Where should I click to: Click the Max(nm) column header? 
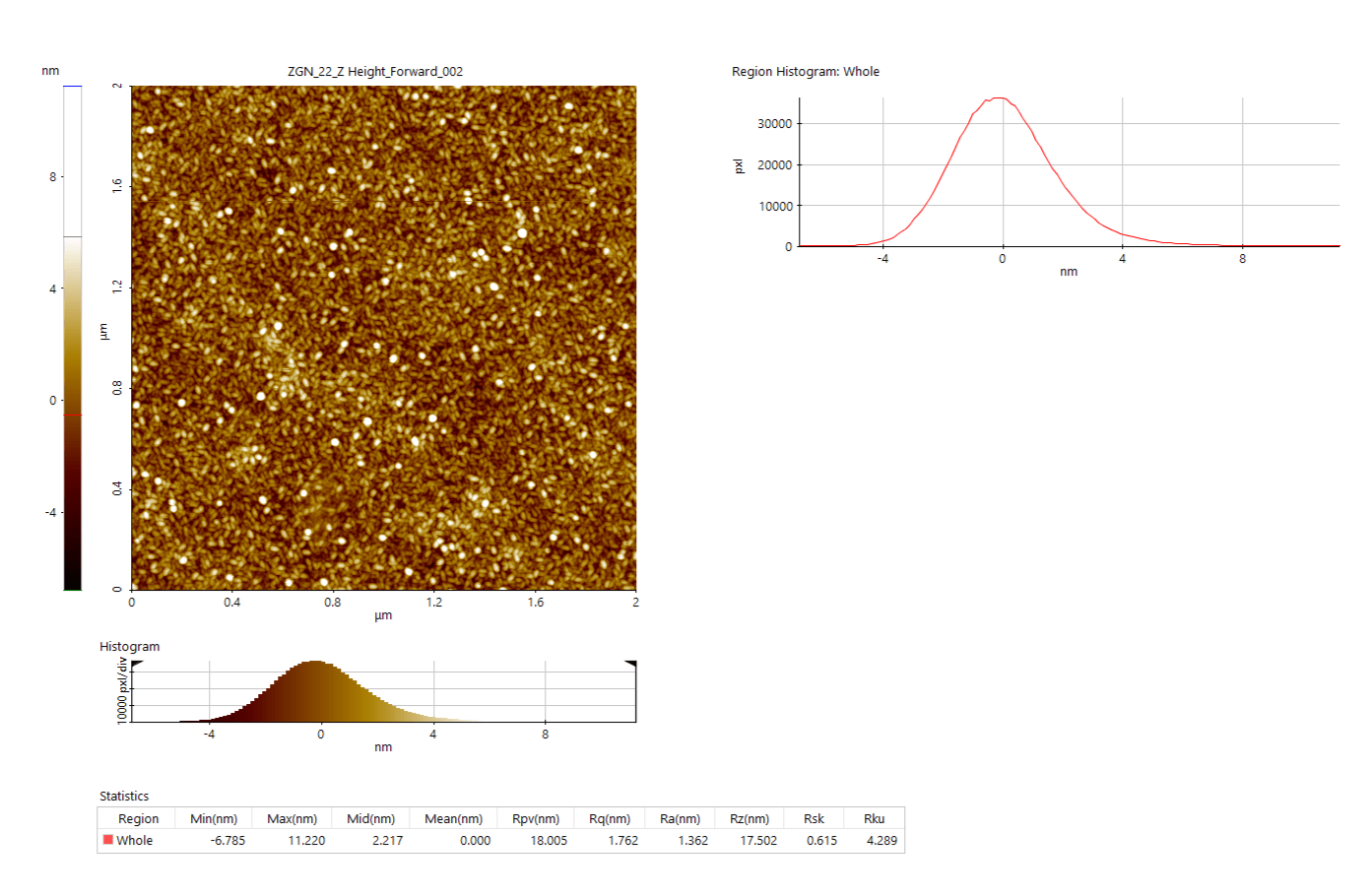coord(292,818)
